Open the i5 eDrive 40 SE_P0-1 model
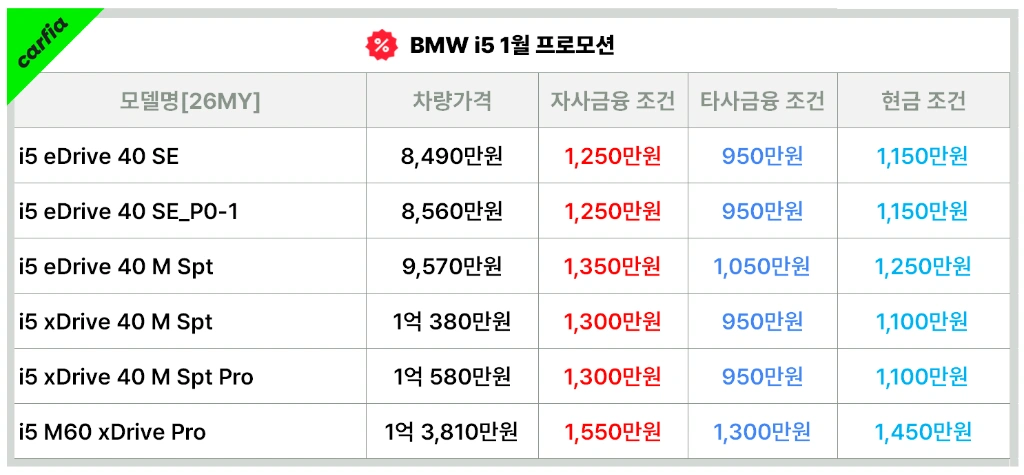Screen dimensions: 1024x475 click(128, 212)
